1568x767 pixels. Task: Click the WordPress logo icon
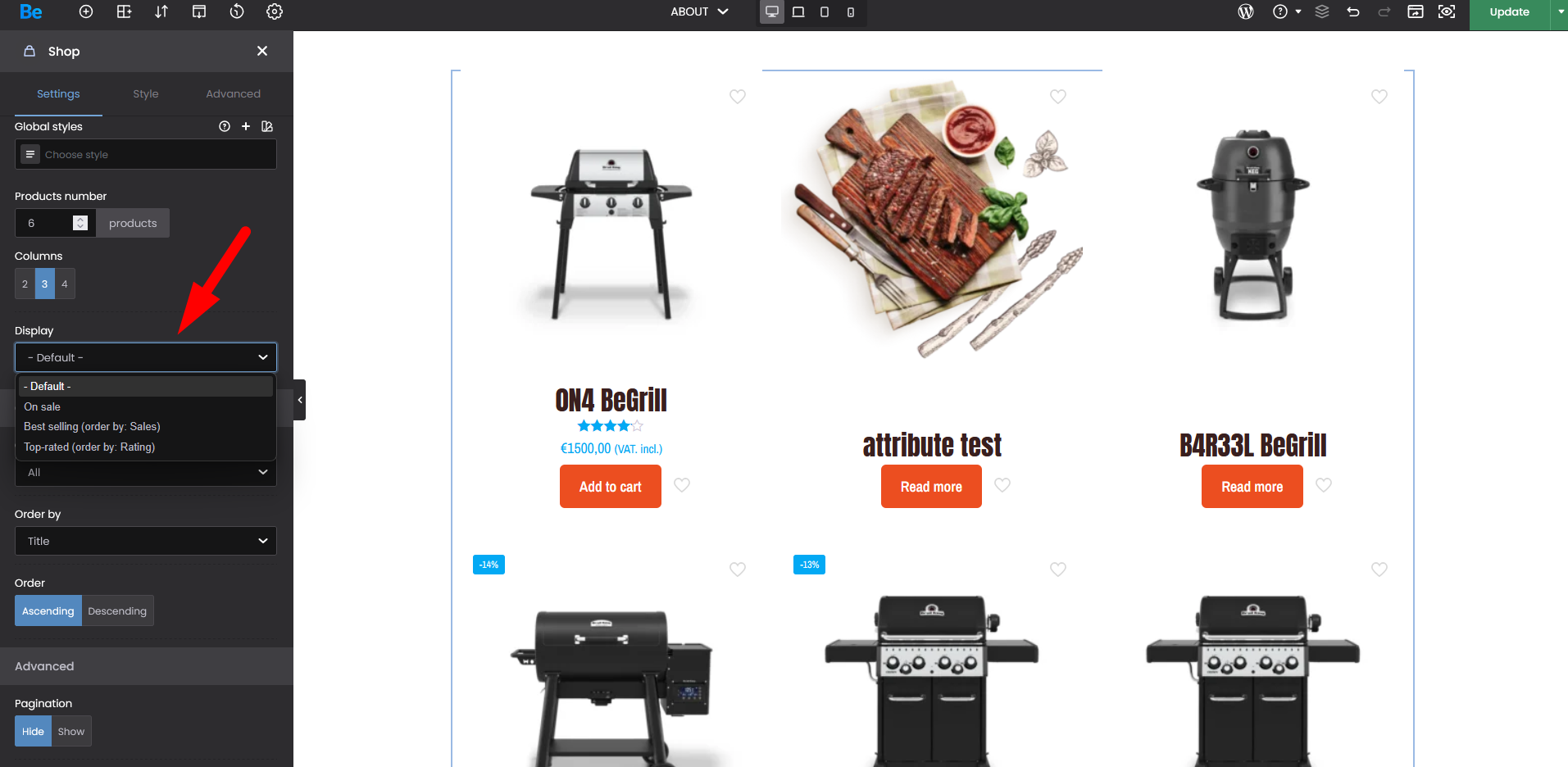[x=1246, y=11]
